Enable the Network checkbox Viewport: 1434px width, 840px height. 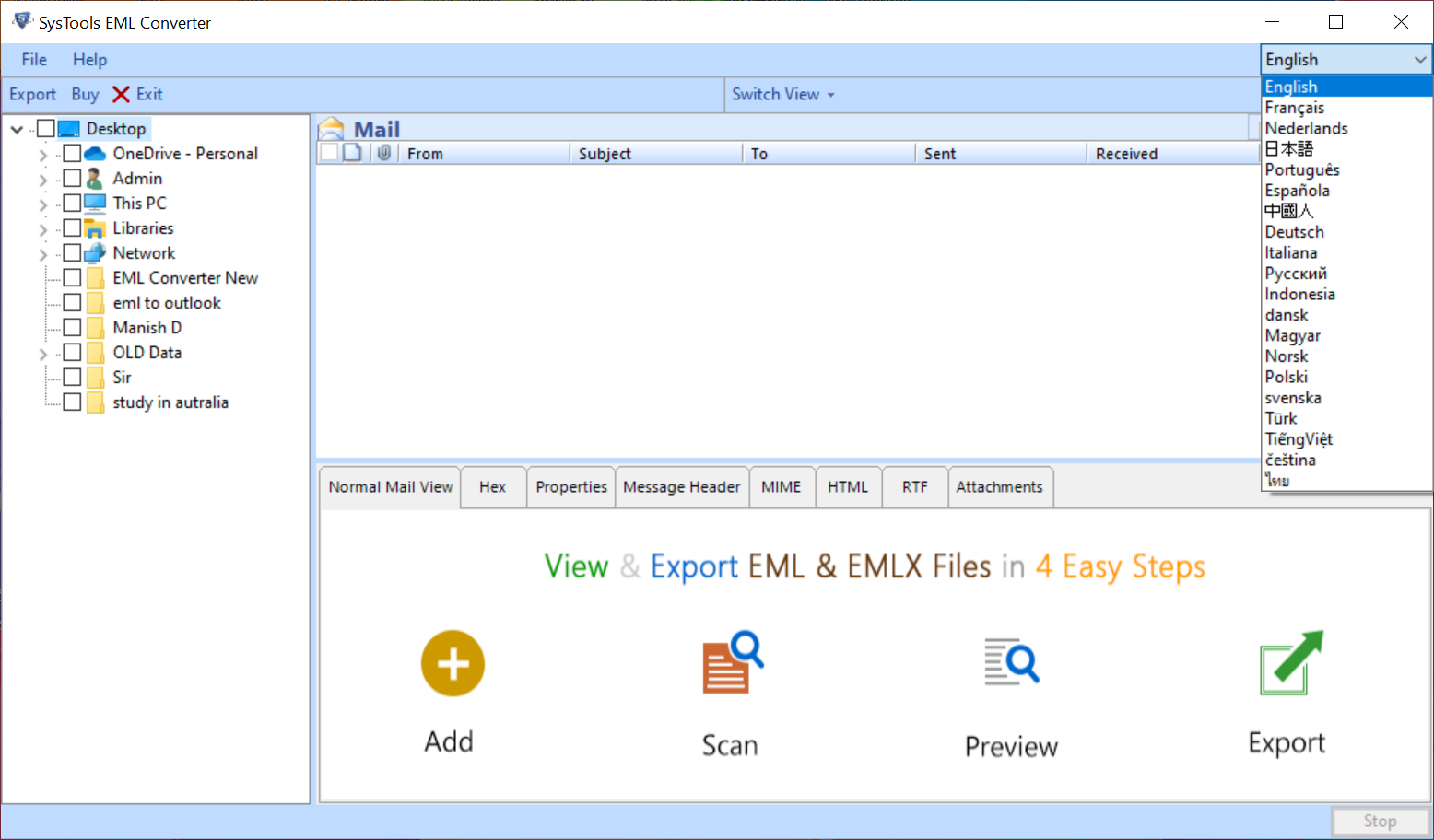coord(72,253)
